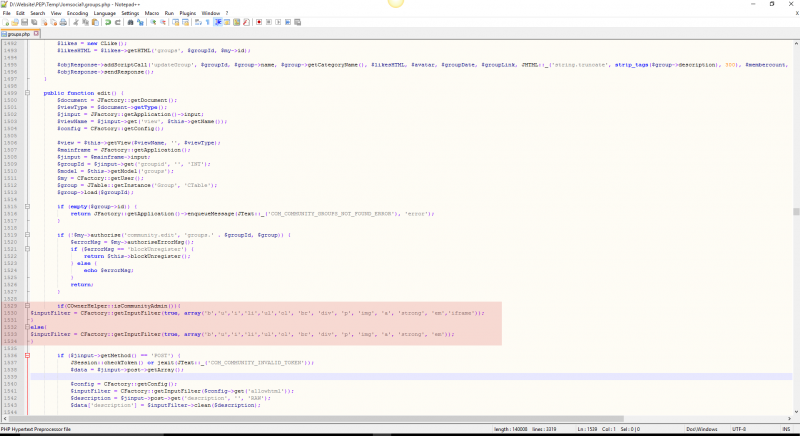Open the ? help menu
The image size is (800, 436).
click(x=227, y=13)
